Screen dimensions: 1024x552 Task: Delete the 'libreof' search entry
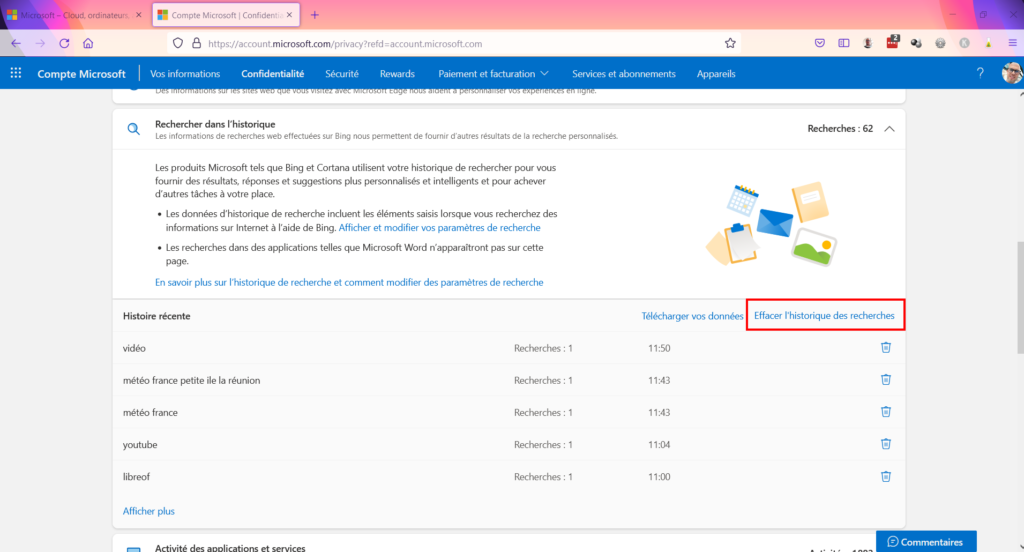click(886, 476)
